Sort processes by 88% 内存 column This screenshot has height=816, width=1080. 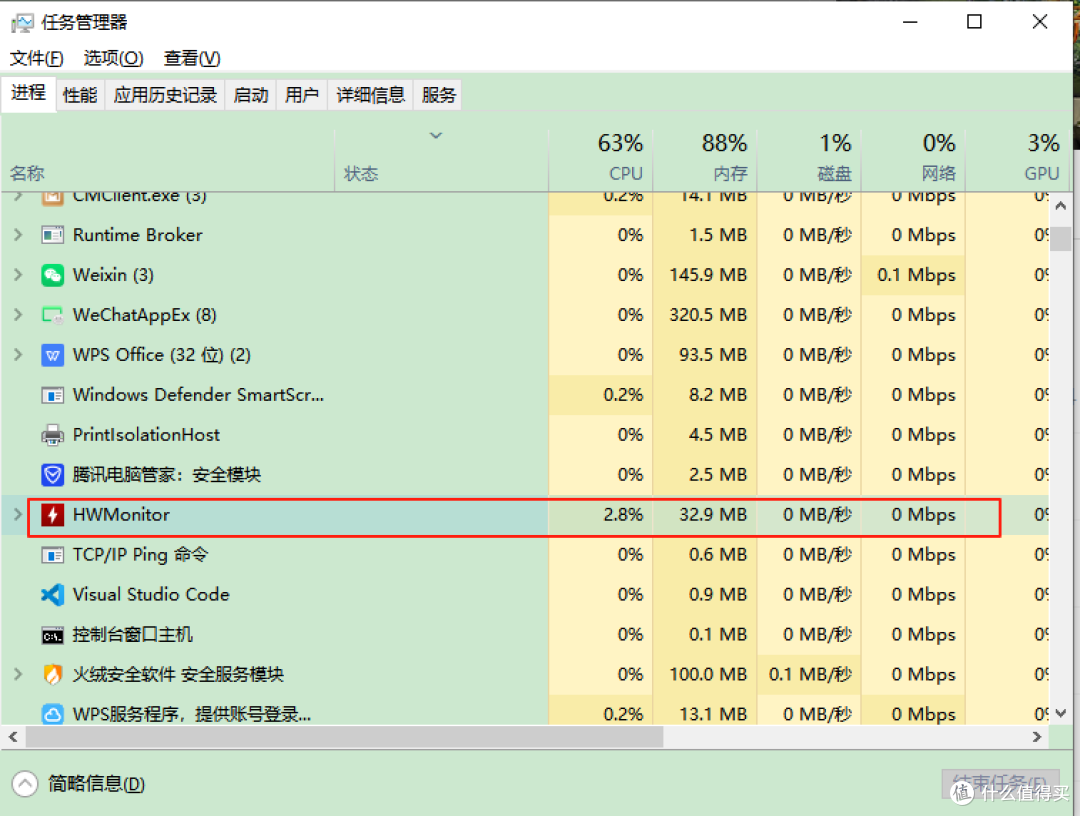pos(705,160)
